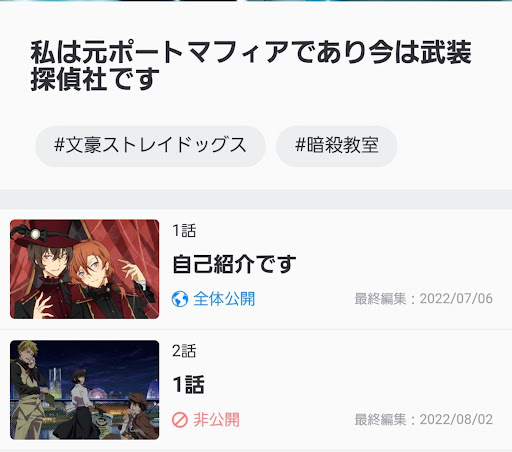This screenshot has height=452, width=512.
Task: Click the small 1話 label above 自己紹介です
Action: (x=184, y=231)
